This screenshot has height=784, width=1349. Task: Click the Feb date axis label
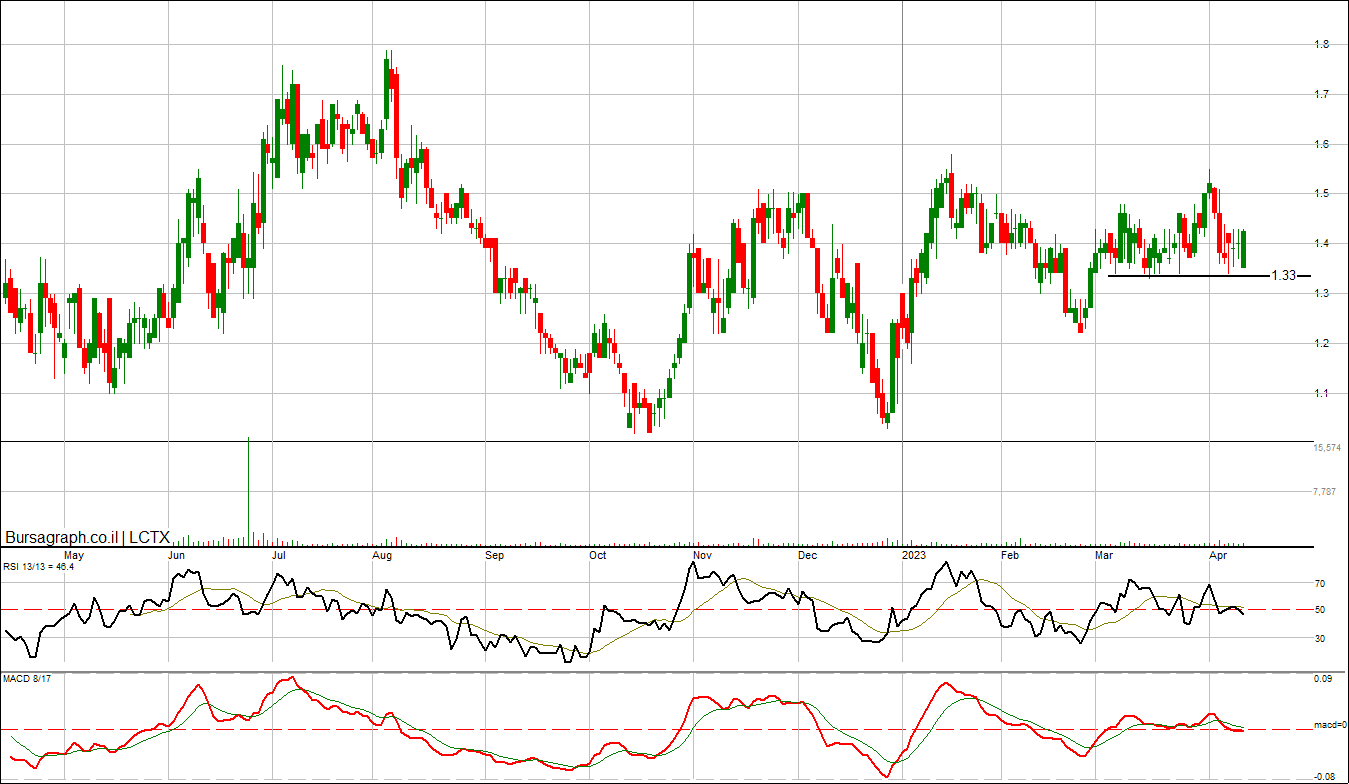[1011, 554]
